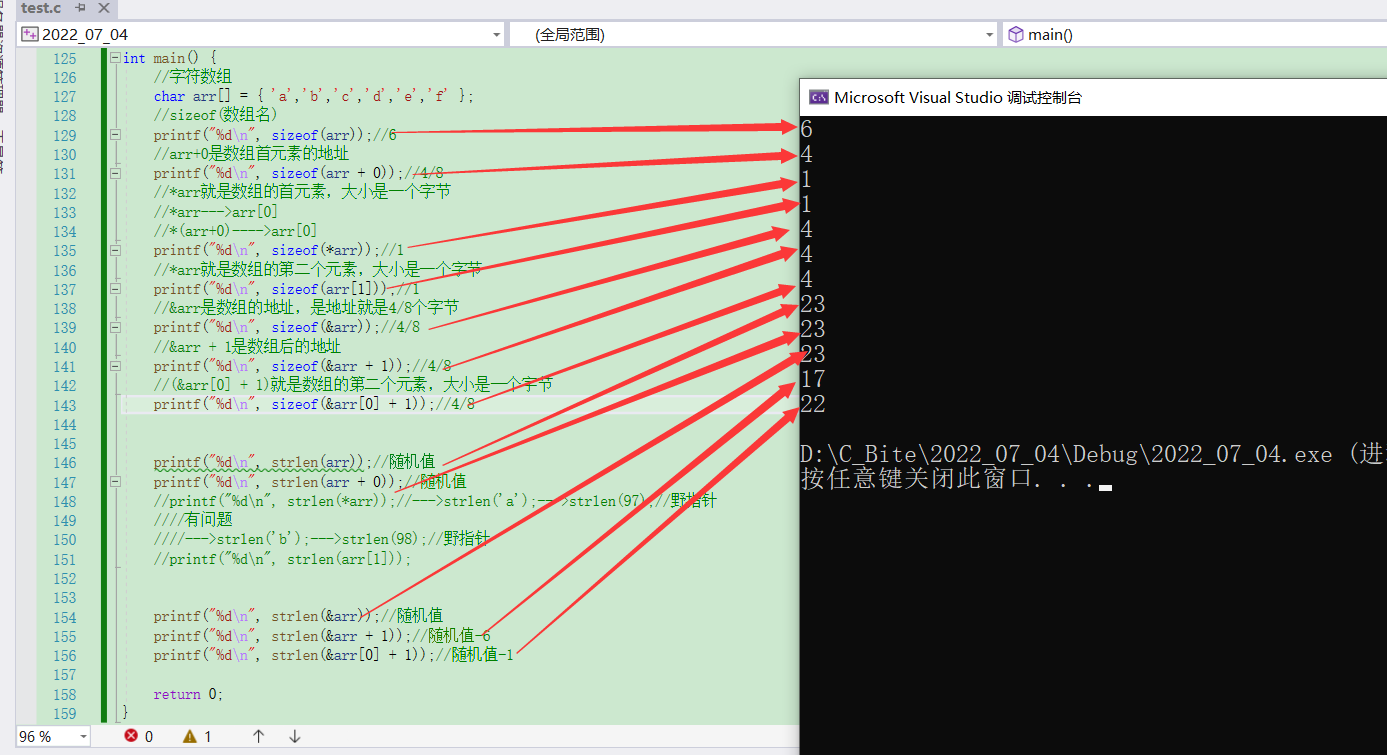Click the console output value 6
Screen dimensions: 1387x755
click(x=807, y=129)
